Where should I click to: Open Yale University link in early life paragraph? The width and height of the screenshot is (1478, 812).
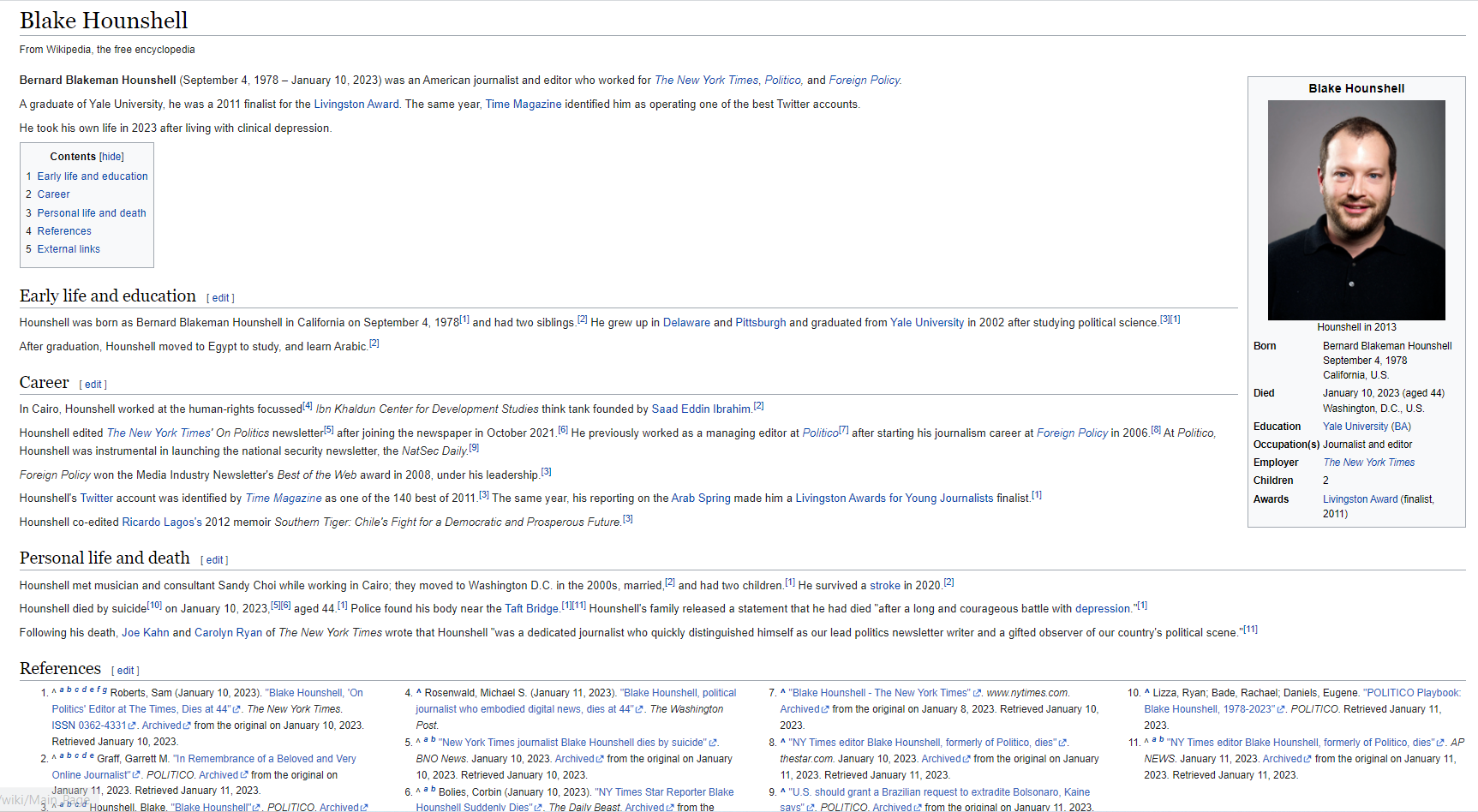[927, 323]
